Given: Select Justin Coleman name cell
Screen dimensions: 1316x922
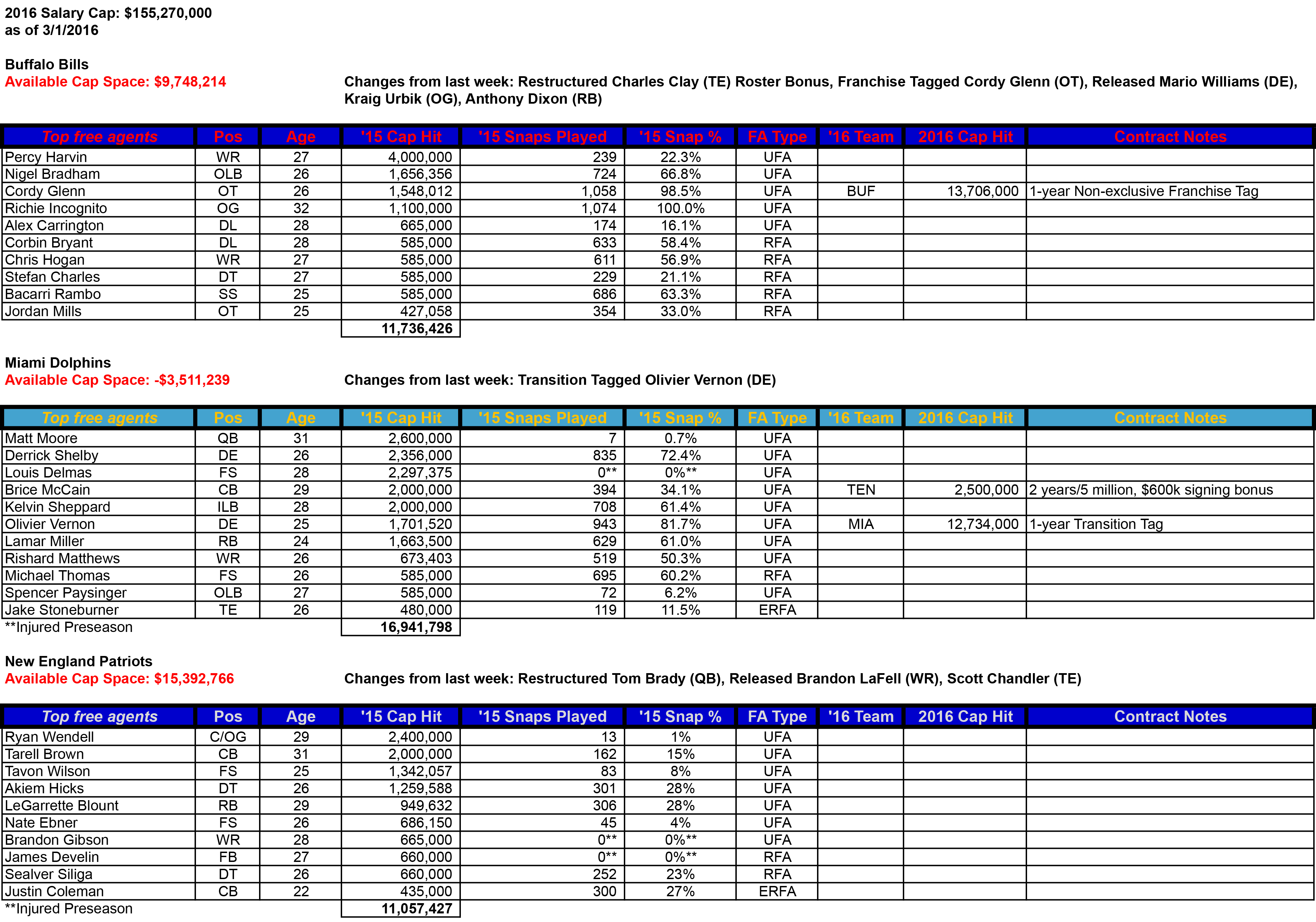Looking at the screenshot, I should tap(98, 892).
